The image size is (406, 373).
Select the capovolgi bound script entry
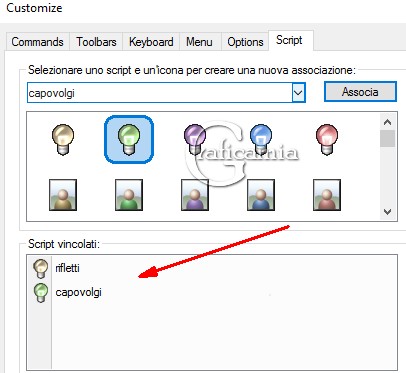[x=78, y=292]
